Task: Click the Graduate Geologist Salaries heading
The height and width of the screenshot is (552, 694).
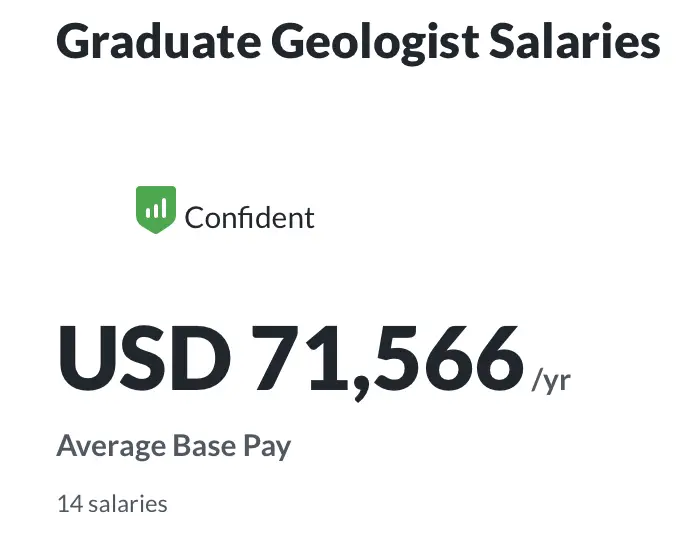Action: pyautogui.click(x=358, y=43)
